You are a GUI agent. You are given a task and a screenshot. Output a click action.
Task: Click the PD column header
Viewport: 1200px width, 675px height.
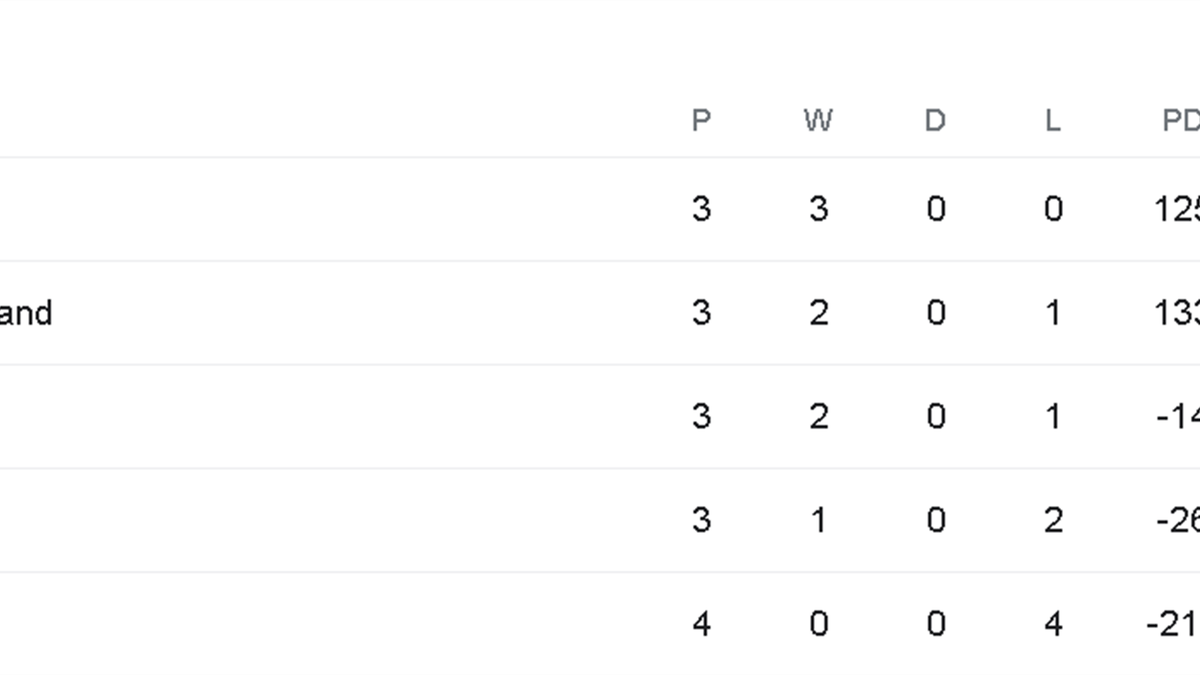1180,121
